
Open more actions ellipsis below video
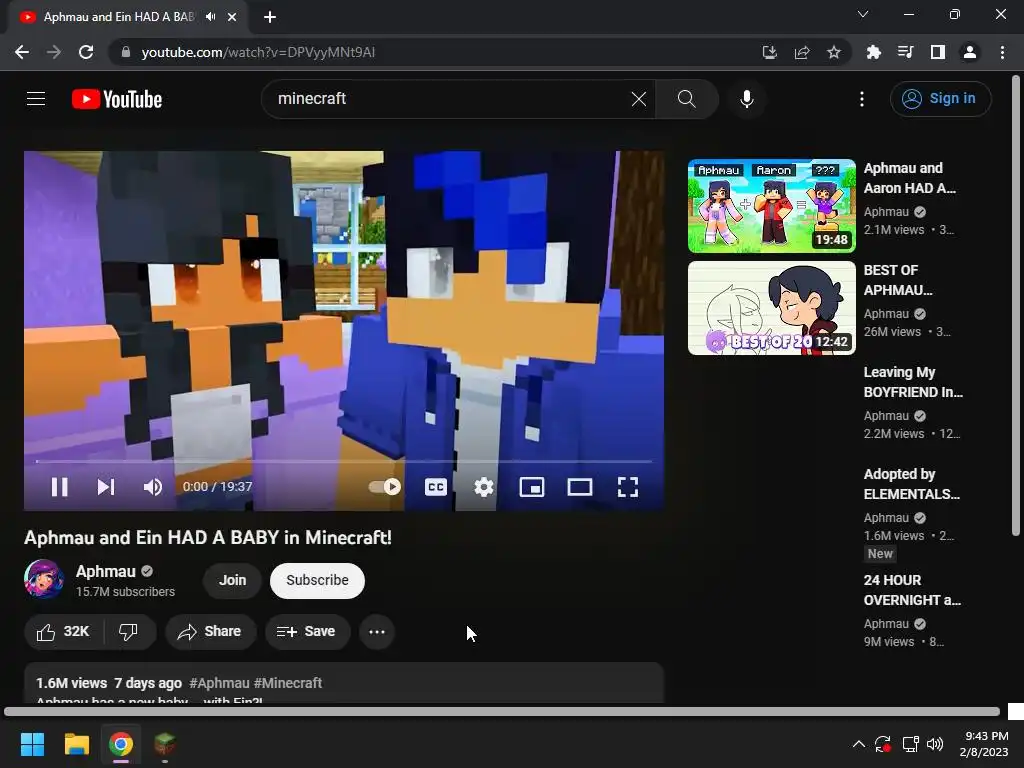click(x=377, y=632)
